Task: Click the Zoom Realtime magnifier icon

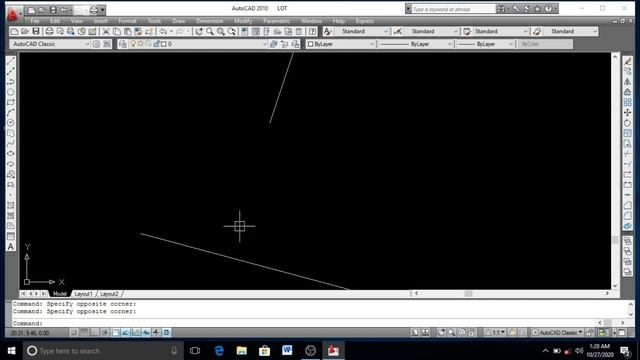Action: (210, 31)
